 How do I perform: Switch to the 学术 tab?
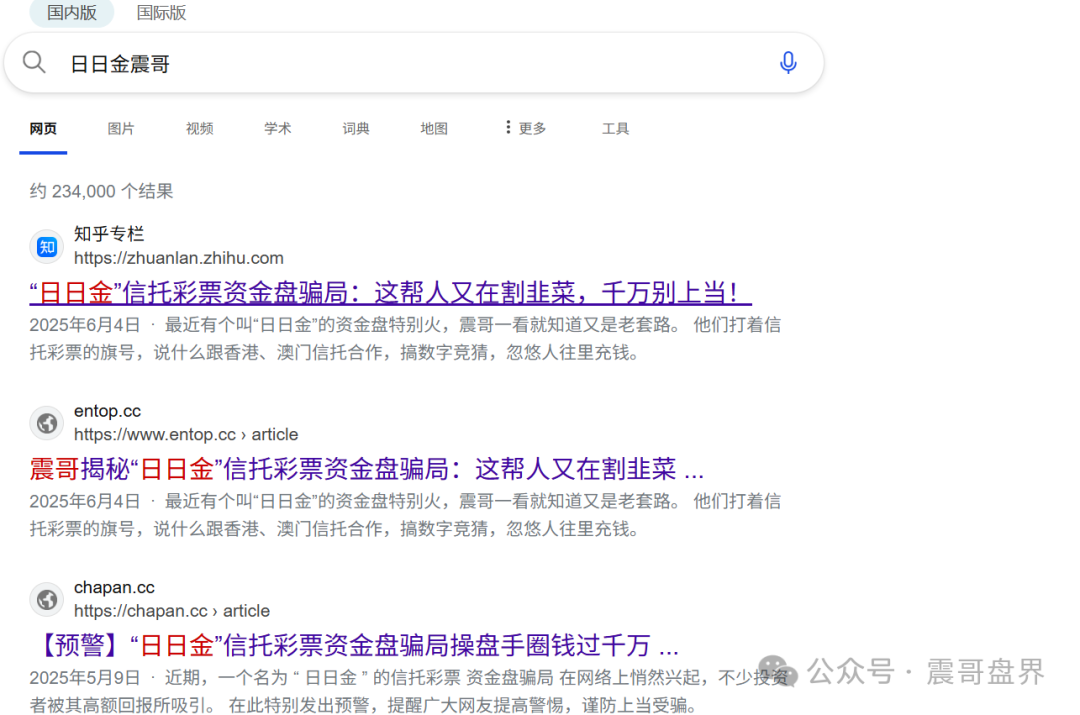[278, 129]
